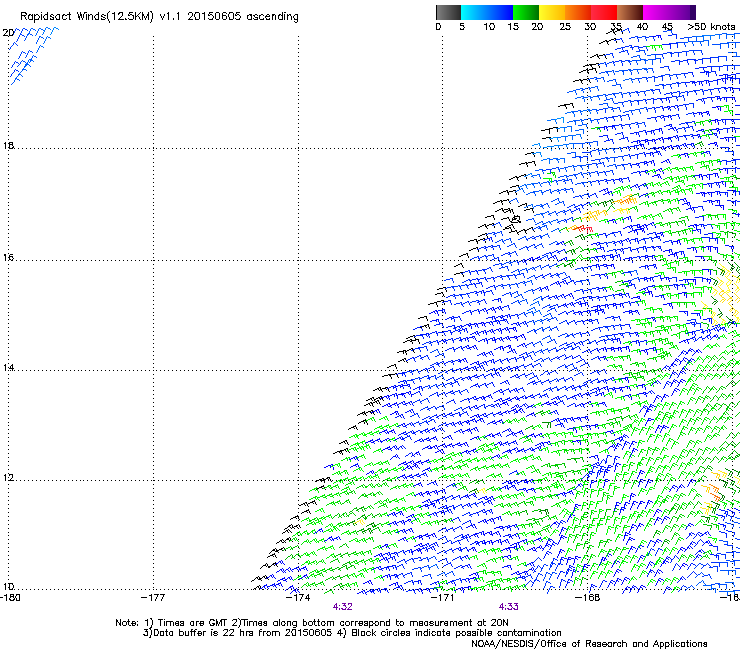Click the cyan wind barbs at top-left corner
Screen dimensions: 740x650
click(x=33, y=56)
